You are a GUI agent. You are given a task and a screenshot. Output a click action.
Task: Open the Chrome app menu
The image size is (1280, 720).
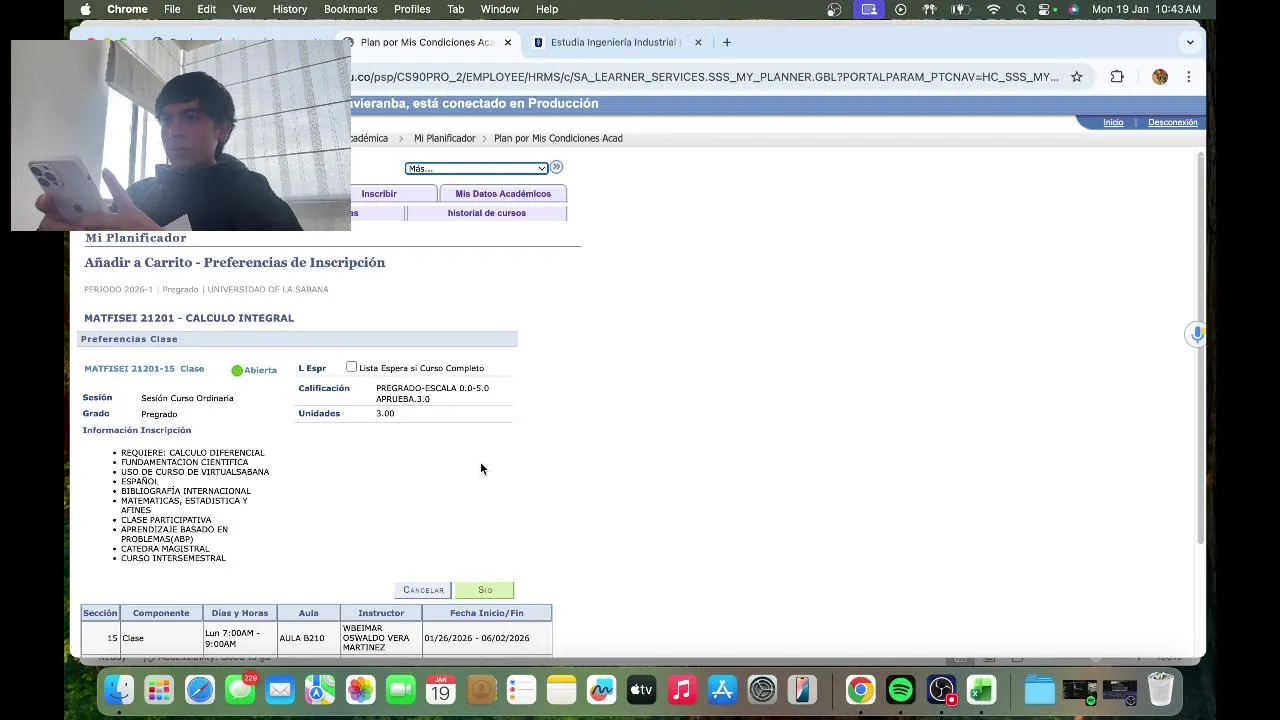(127, 9)
